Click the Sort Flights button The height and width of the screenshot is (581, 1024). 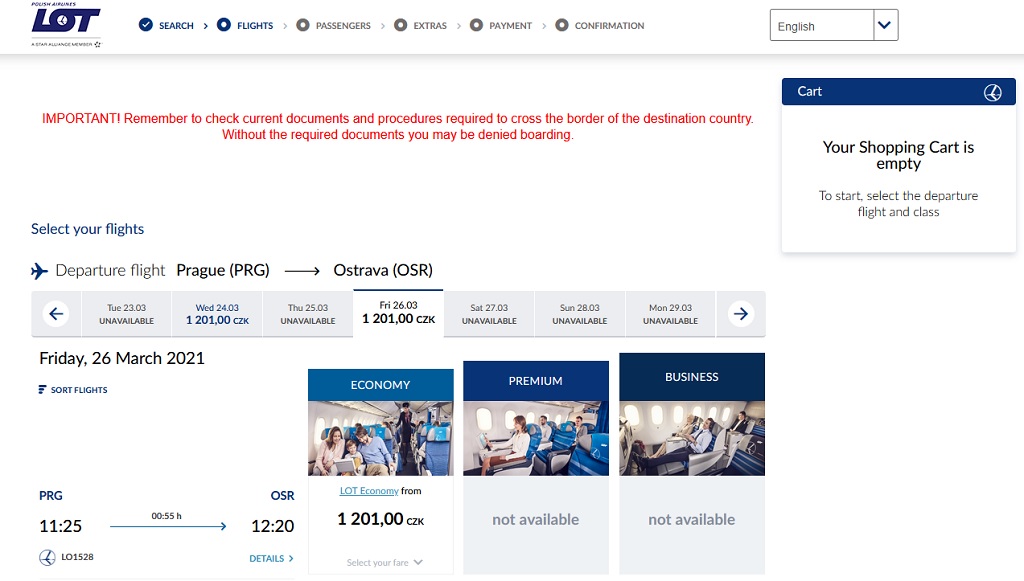[73, 390]
